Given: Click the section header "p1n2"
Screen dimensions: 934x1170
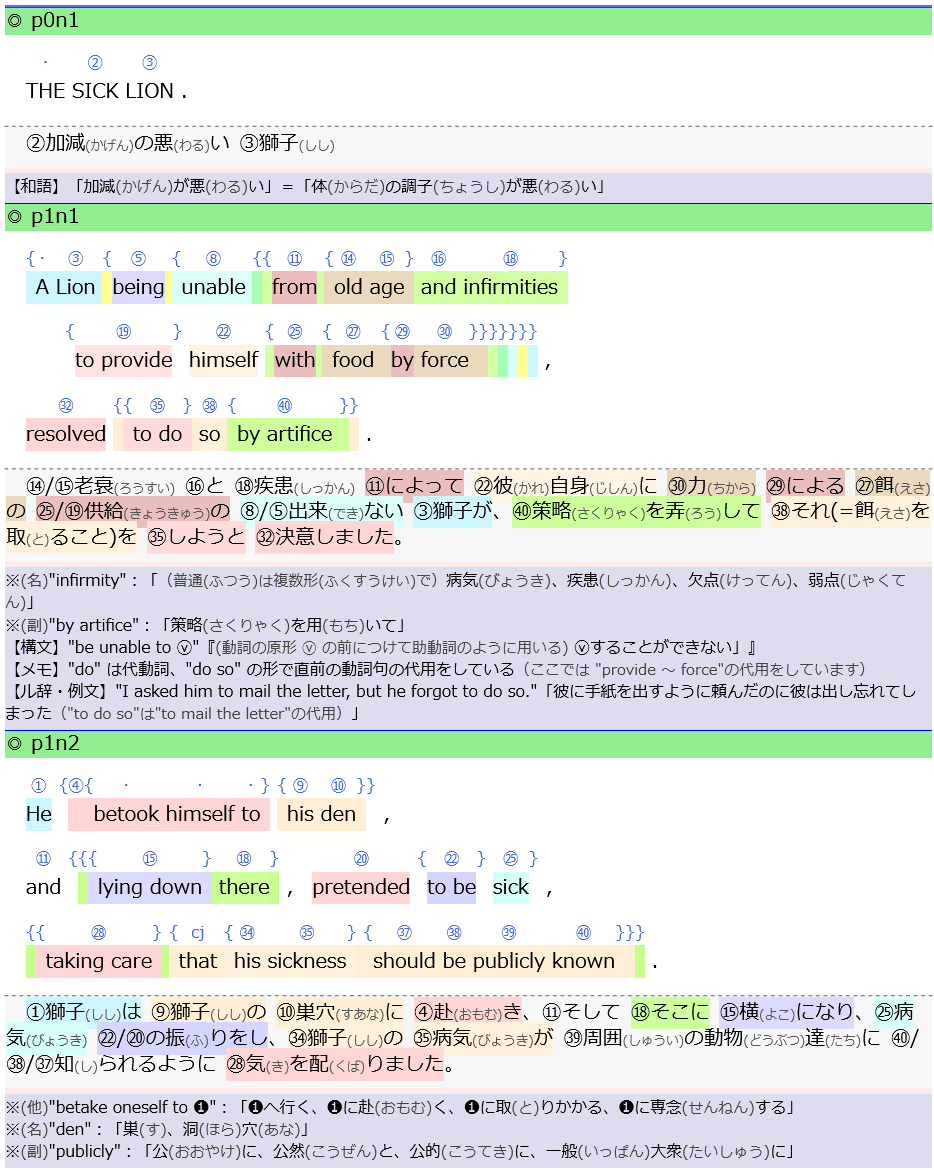Looking at the screenshot, I should coord(468,744).
